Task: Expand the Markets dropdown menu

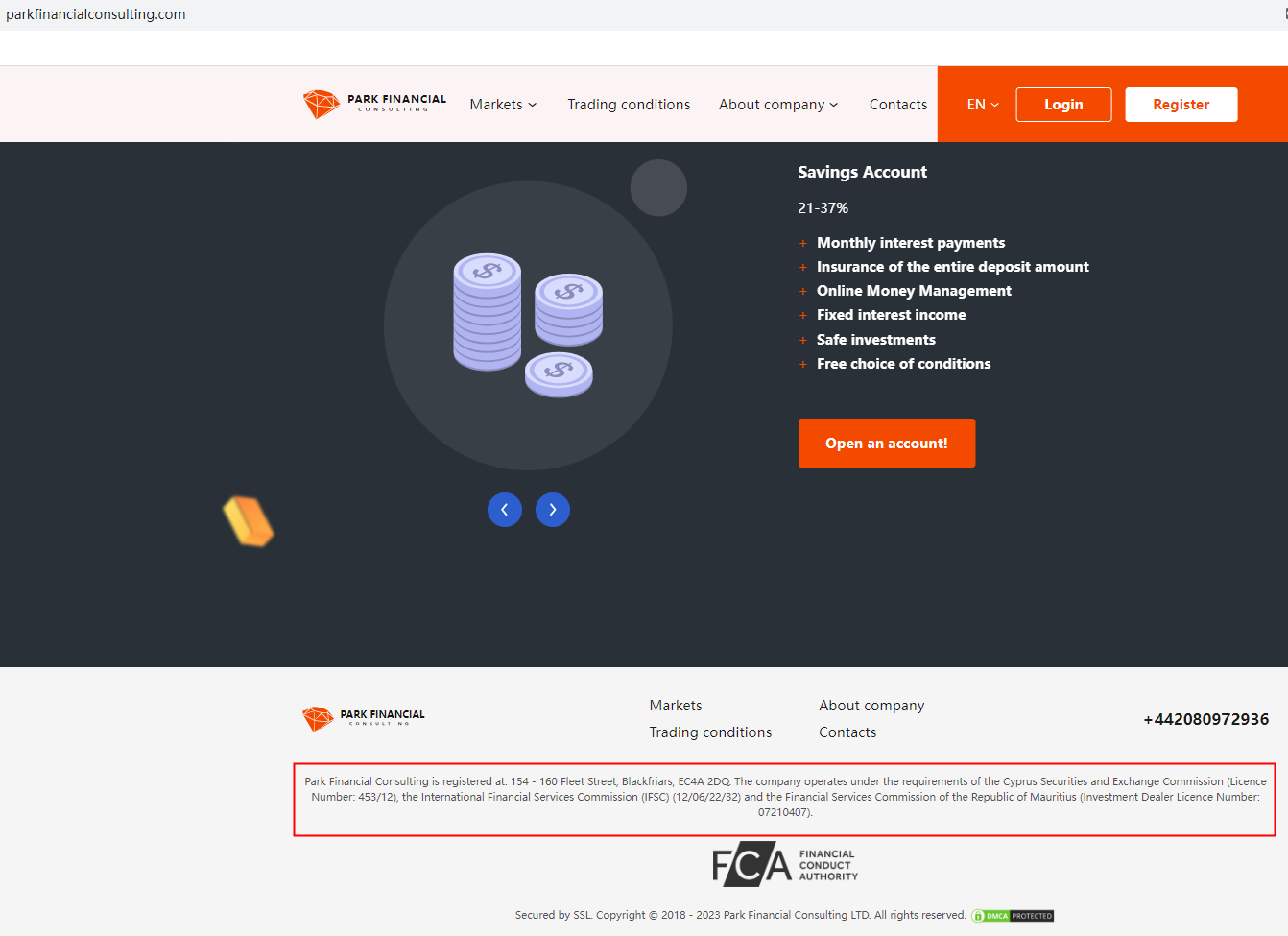Action: coord(503,105)
